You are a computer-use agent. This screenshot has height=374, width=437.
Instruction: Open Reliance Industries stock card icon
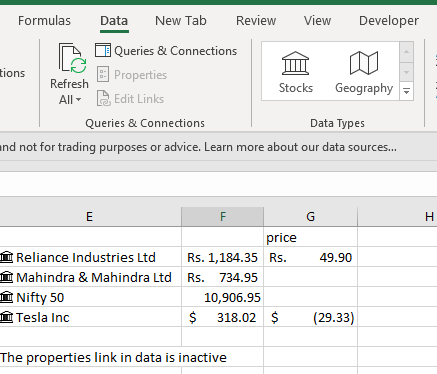6,257
